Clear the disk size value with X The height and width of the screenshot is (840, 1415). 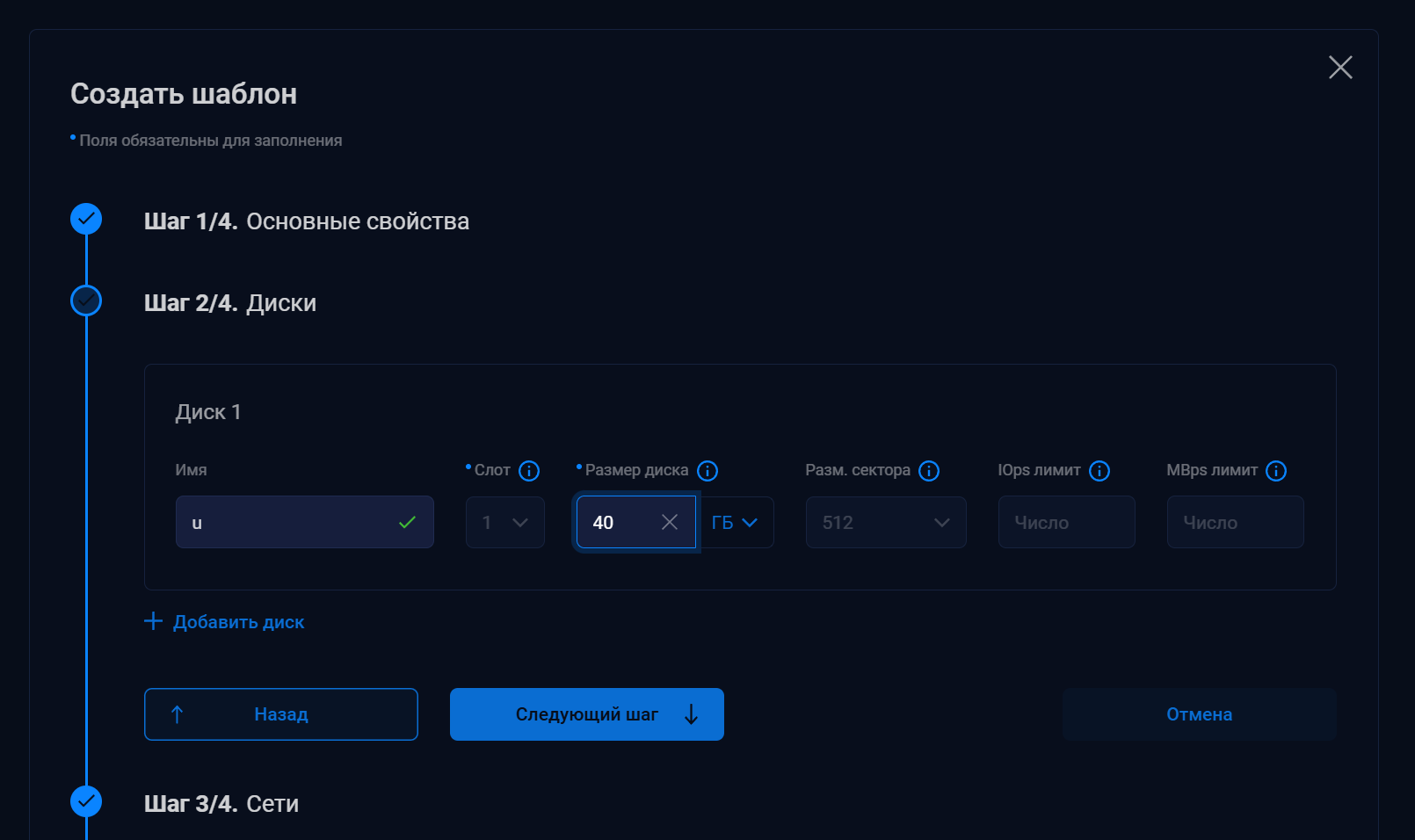click(670, 522)
